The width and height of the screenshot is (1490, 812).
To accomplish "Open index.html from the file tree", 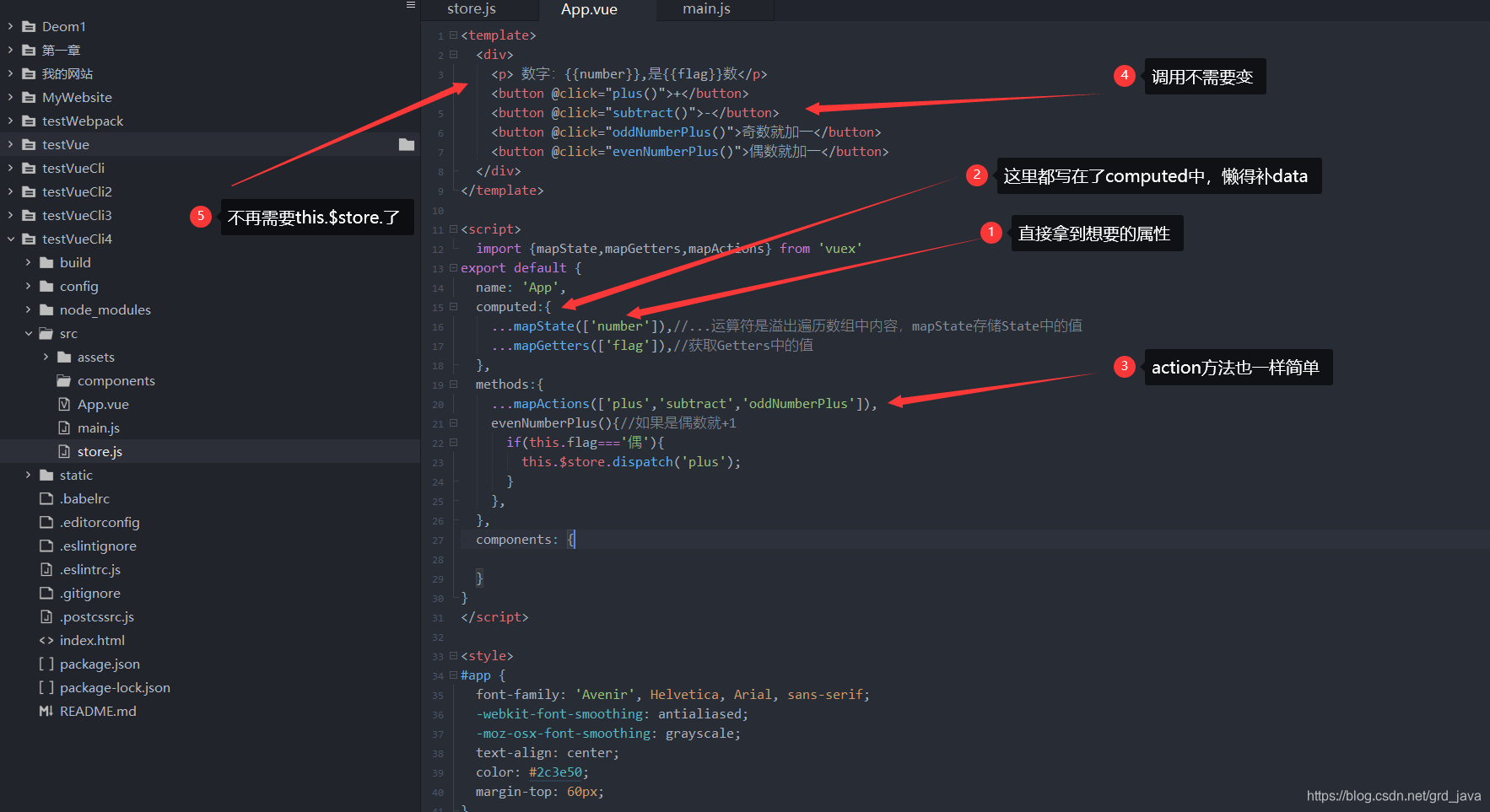I will (x=92, y=641).
